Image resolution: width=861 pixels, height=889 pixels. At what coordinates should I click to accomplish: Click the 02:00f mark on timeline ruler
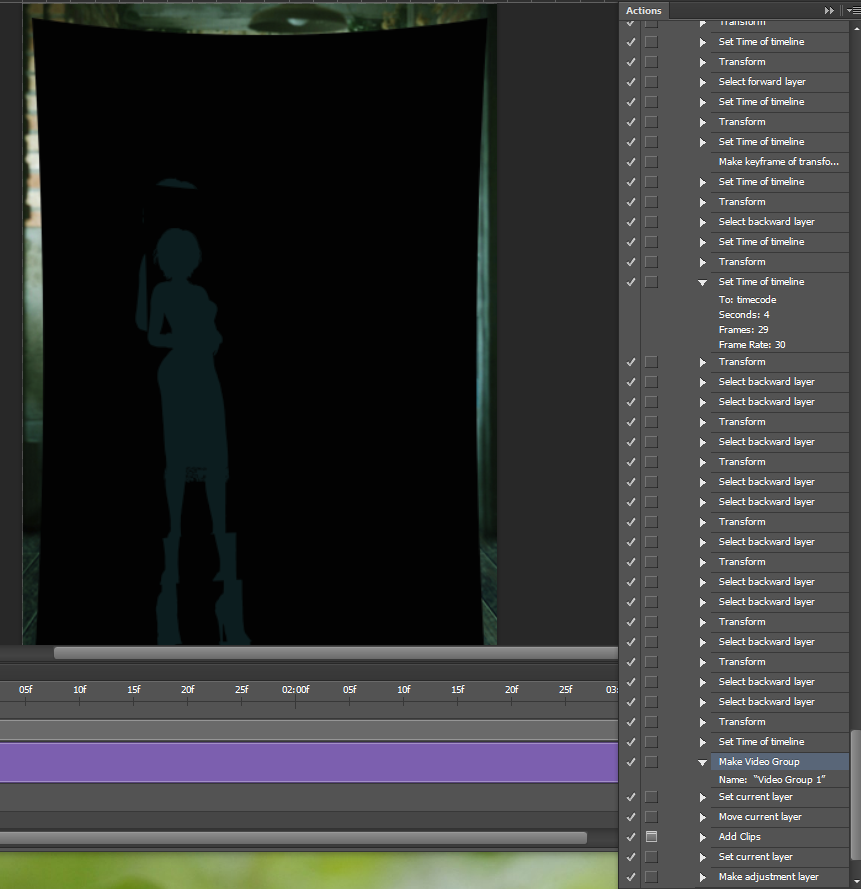point(295,689)
